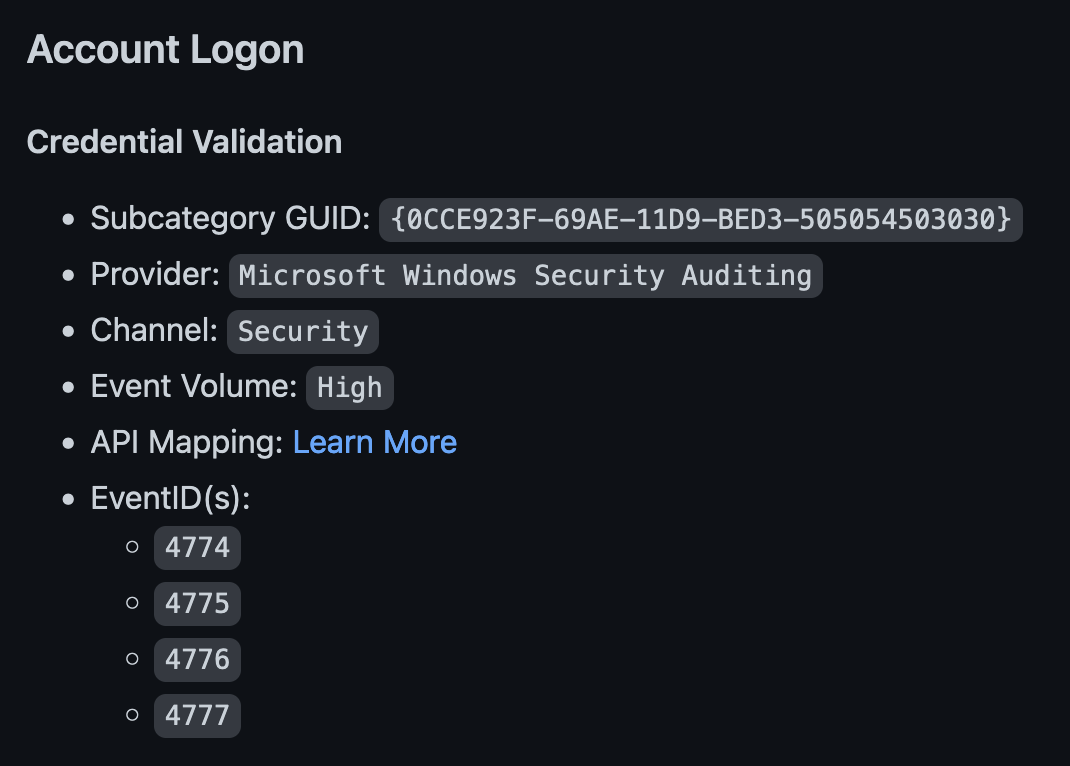This screenshot has width=1070, height=766.
Task: Select the High event volume value
Action: pyautogui.click(x=349, y=387)
